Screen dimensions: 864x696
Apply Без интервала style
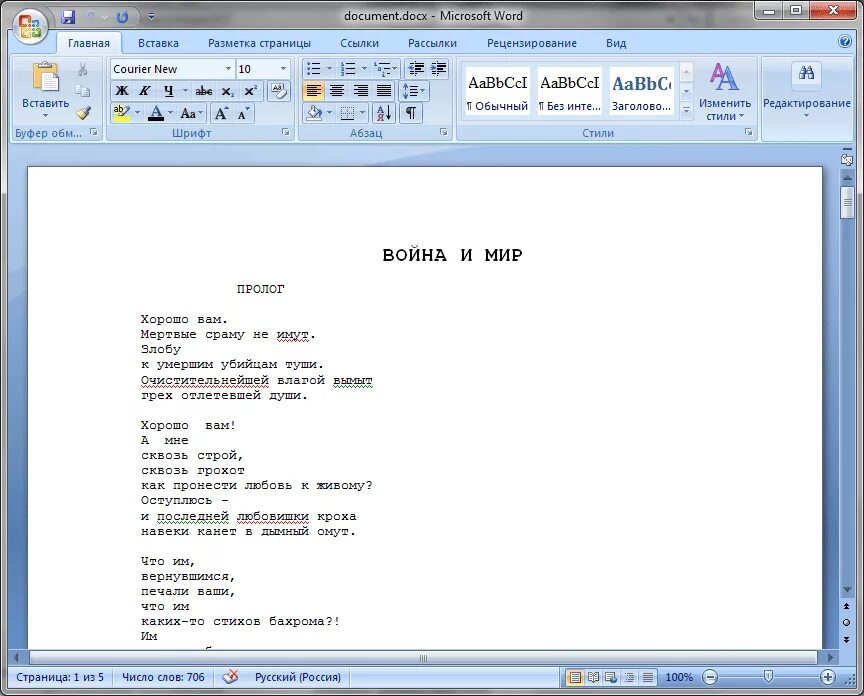(570, 90)
